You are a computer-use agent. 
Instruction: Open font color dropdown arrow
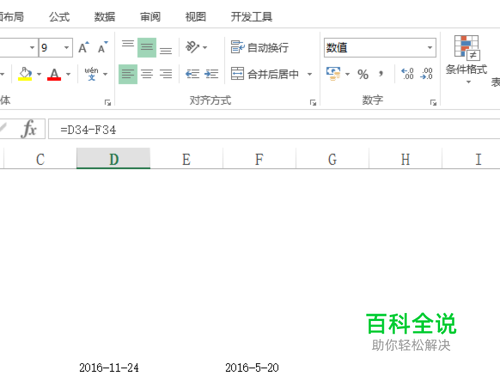click(x=68, y=74)
